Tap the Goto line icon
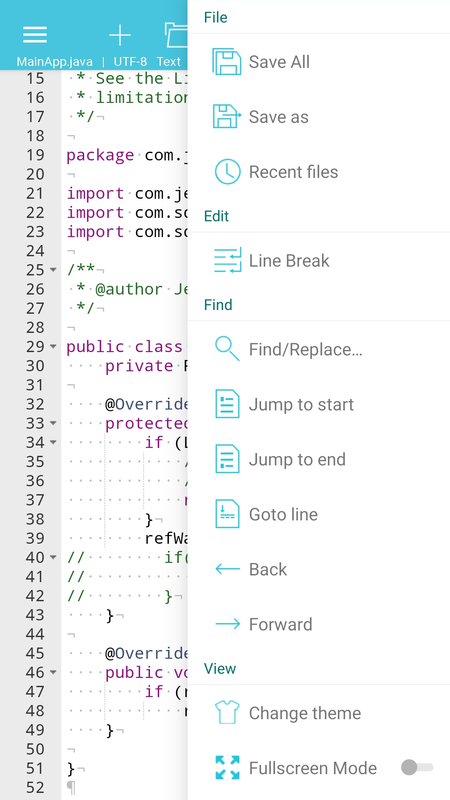This screenshot has height=800, width=450. pos(227,514)
